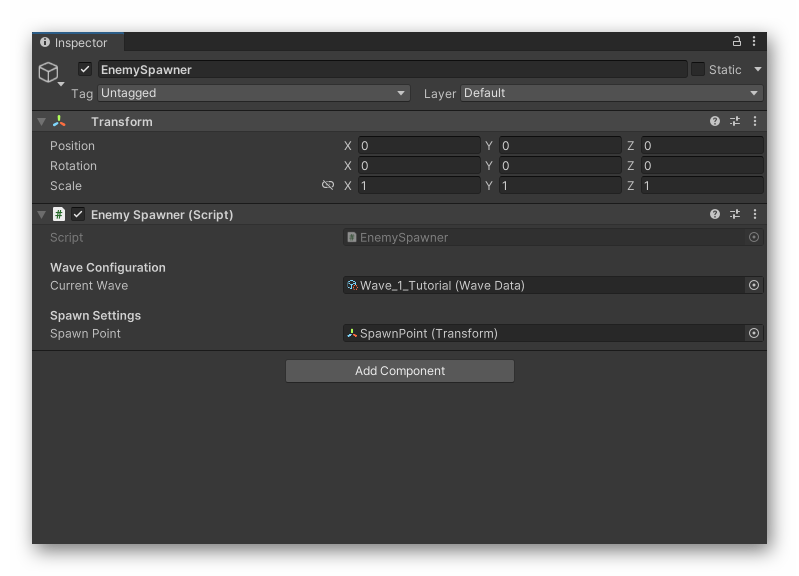Open the Tag dropdown showing Untagged
The image size is (799, 576).
pos(254,93)
